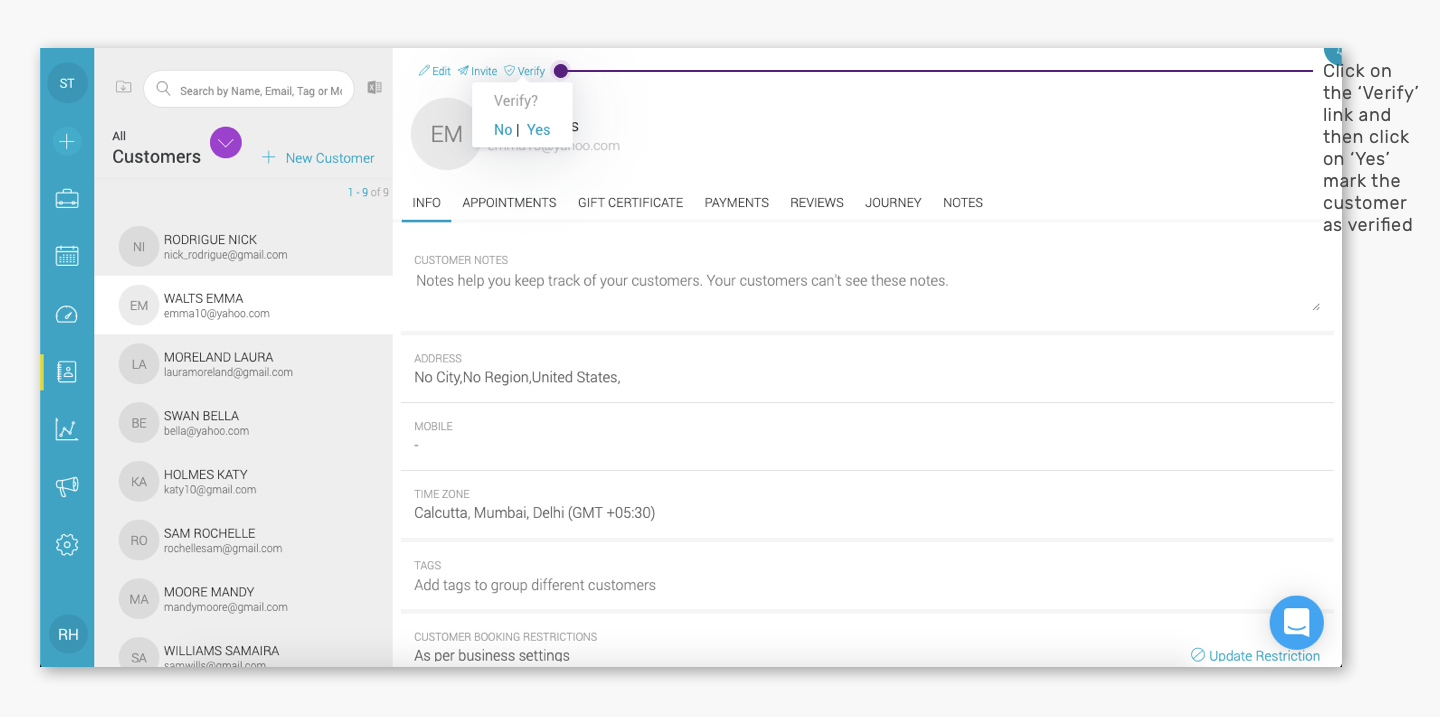Click the Customer Notes text area
This screenshot has width=1440, height=718.
pos(867,291)
